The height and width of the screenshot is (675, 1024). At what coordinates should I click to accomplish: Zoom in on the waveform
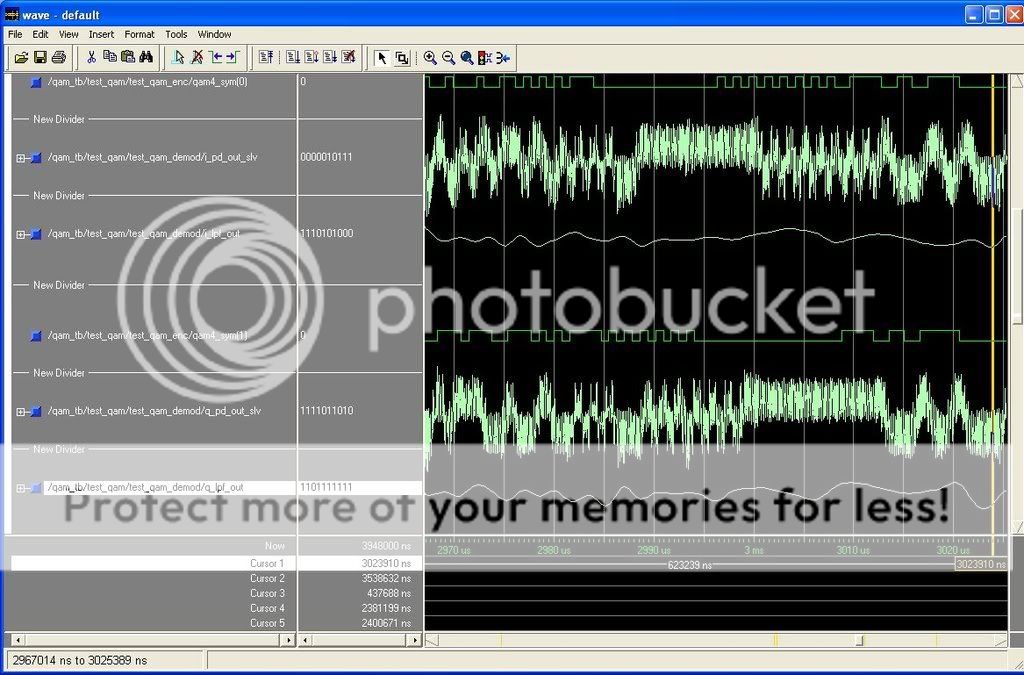pos(430,57)
